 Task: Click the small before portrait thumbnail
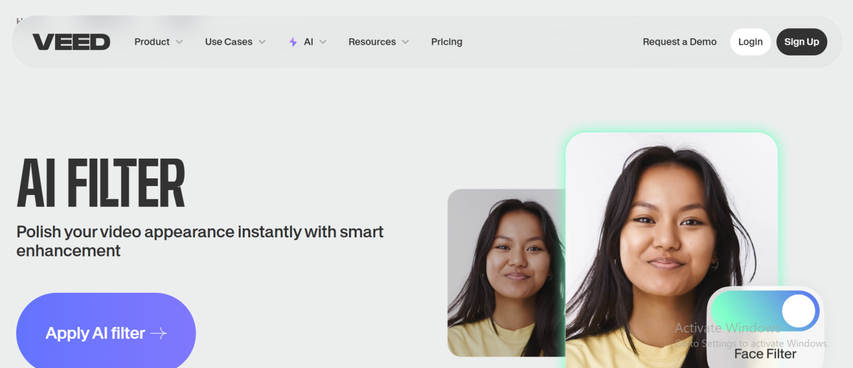click(506, 273)
